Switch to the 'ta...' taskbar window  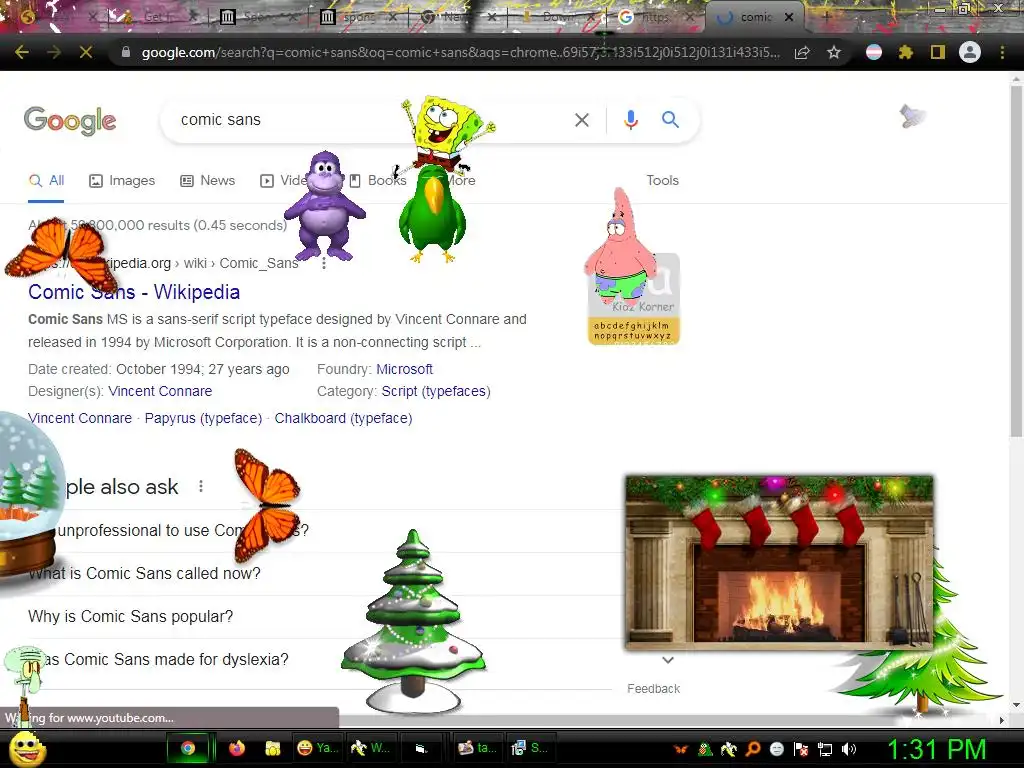tap(477, 748)
